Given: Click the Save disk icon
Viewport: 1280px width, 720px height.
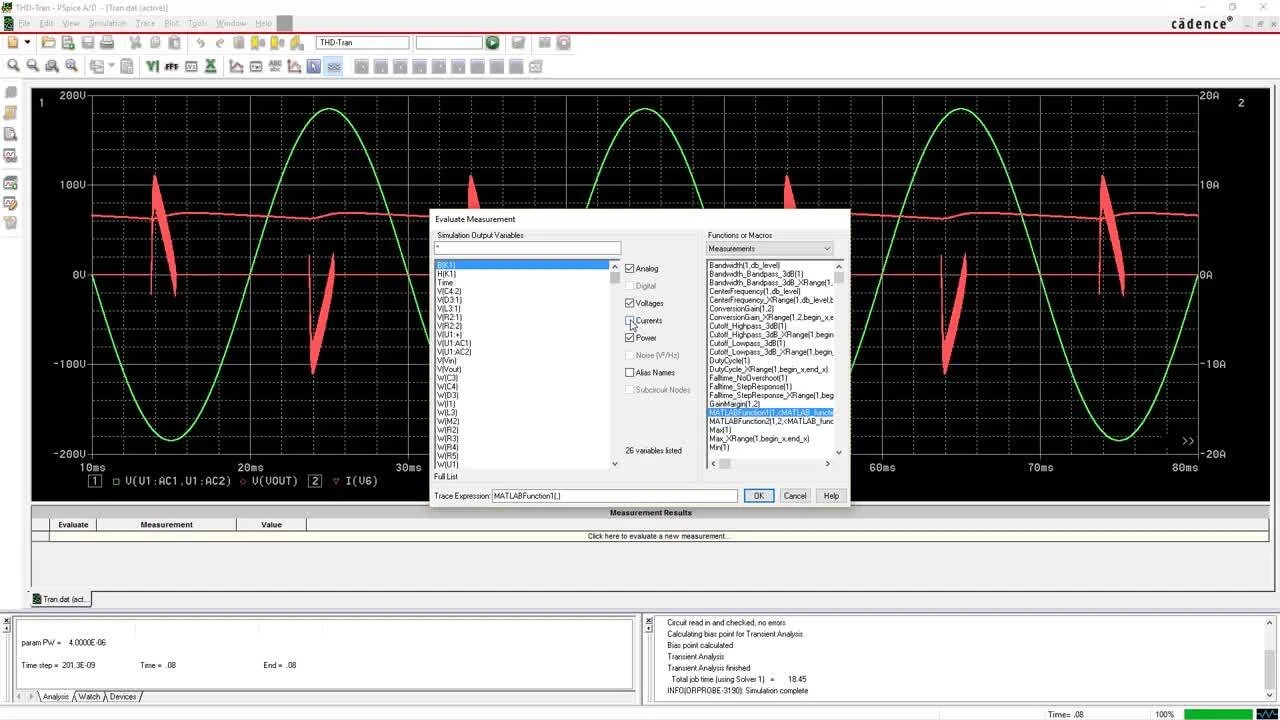Looking at the screenshot, I should click(87, 43).
